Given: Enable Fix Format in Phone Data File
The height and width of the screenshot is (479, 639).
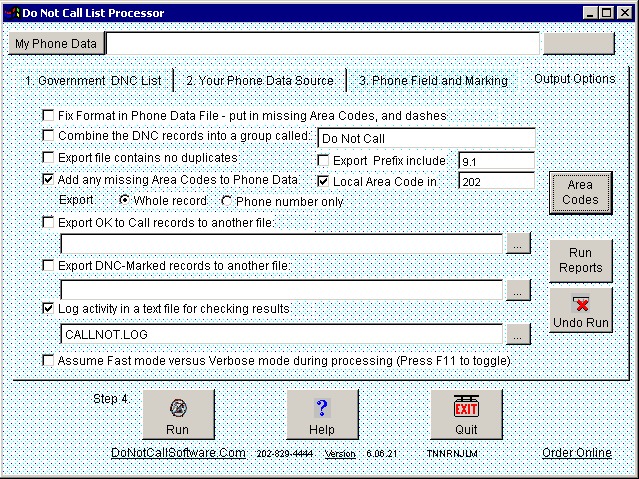Looking at the screenshot, I should coord(49,116).
